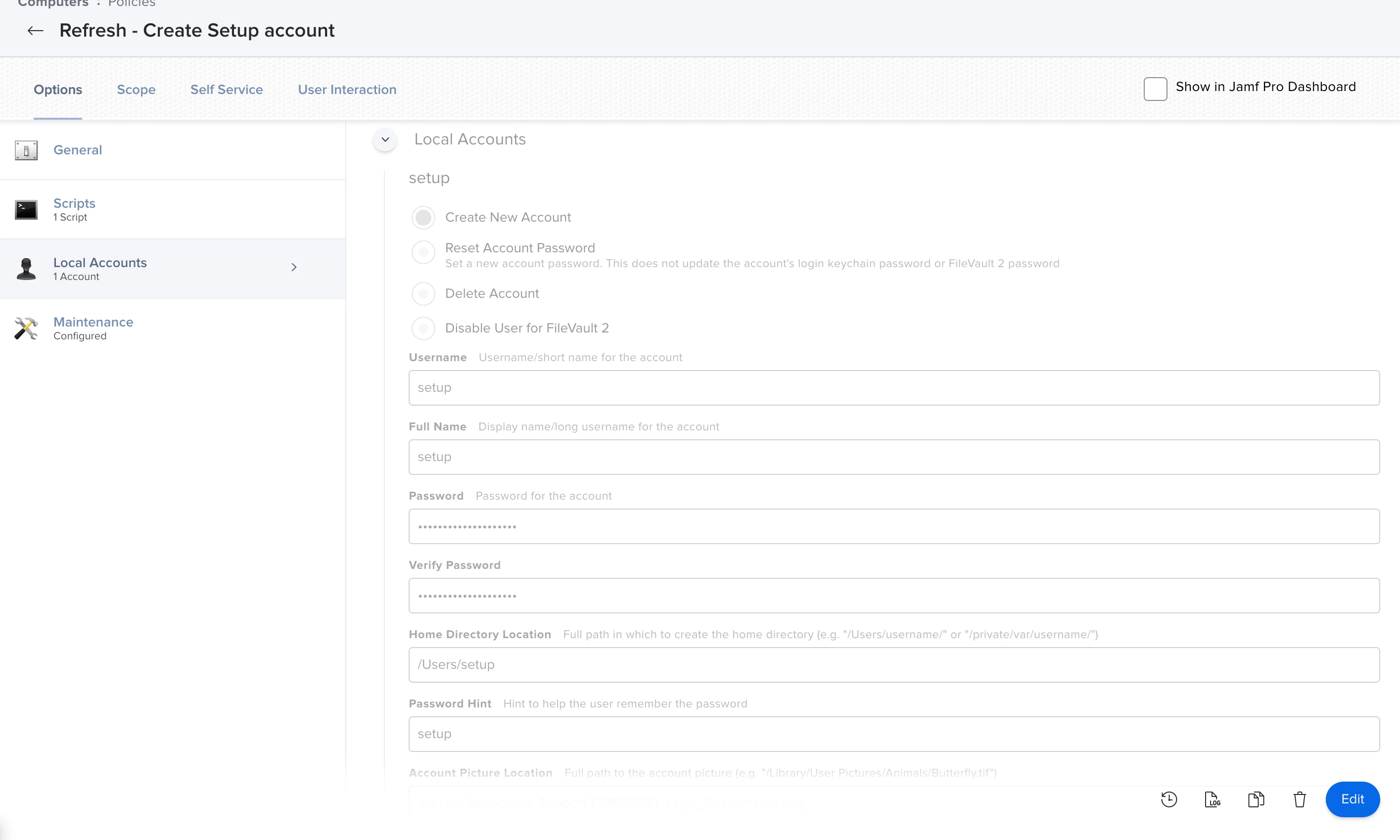
Task: Enable Show in Jamf Pro Dashboard checkbox
Action: (1155, 89)
